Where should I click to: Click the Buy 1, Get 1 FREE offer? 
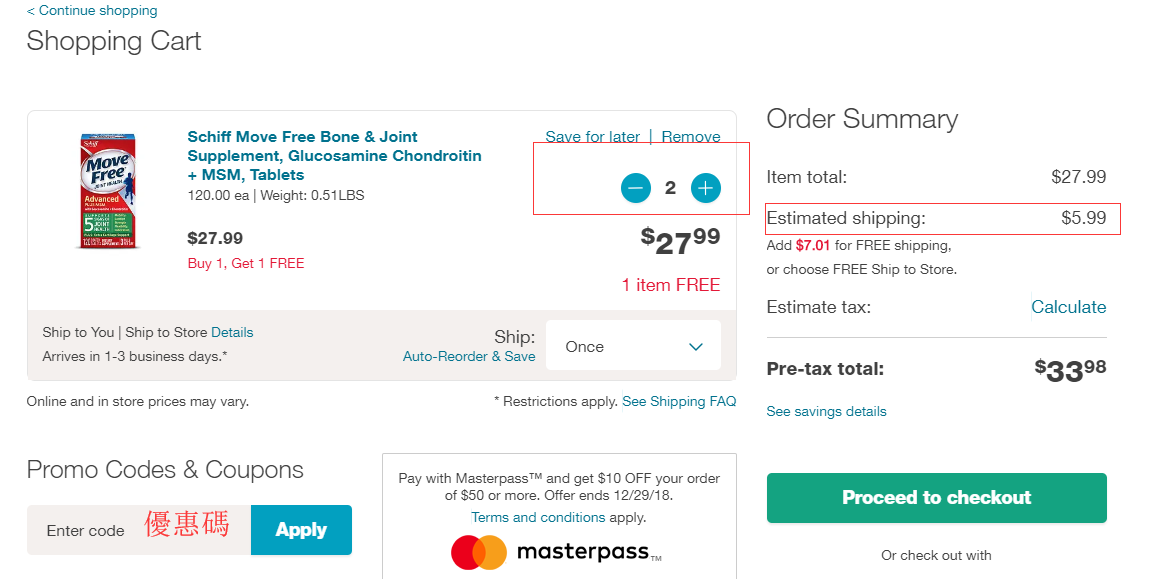(246, 263)
